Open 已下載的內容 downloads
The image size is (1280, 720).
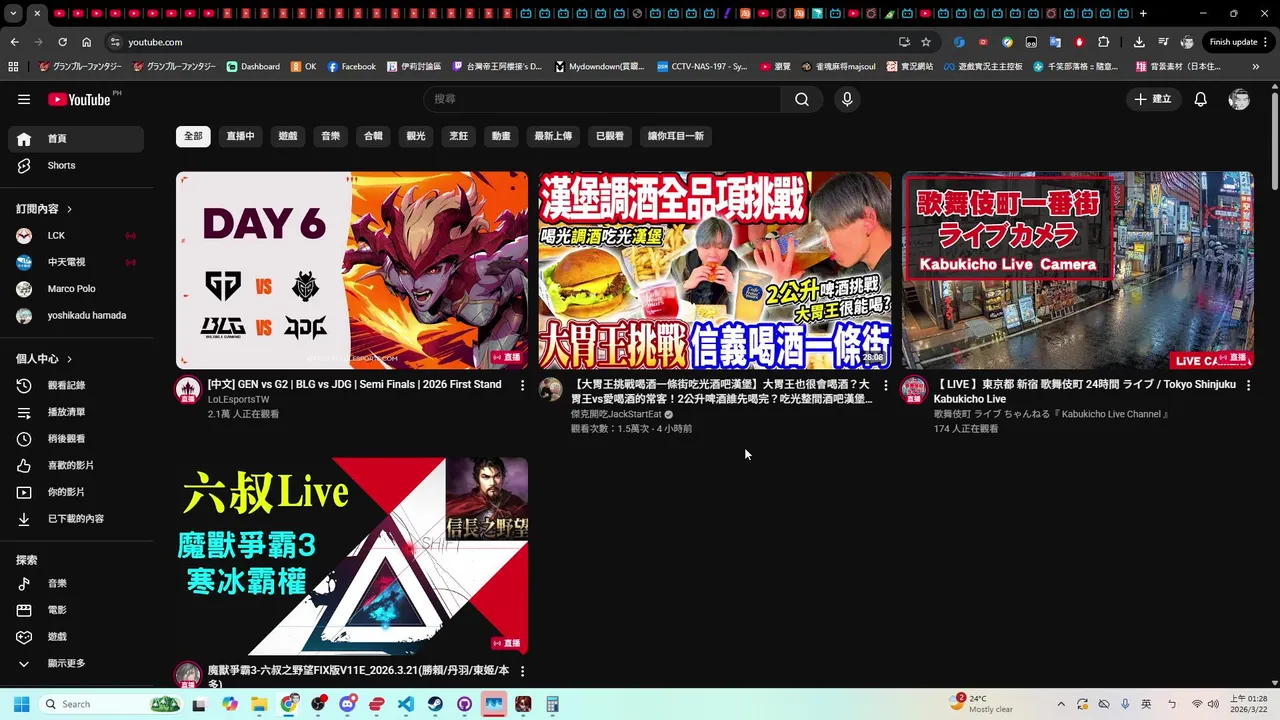(76, 519)
